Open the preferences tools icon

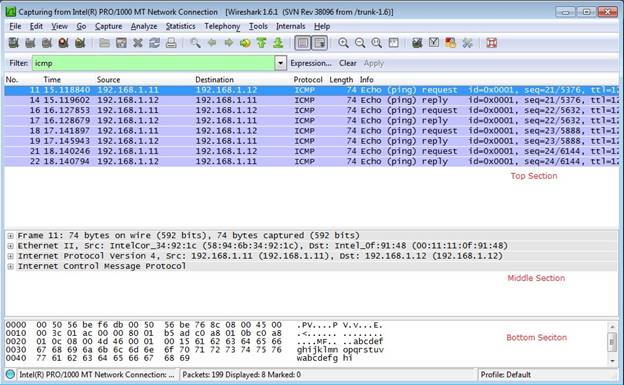click(x=467, y=43)
